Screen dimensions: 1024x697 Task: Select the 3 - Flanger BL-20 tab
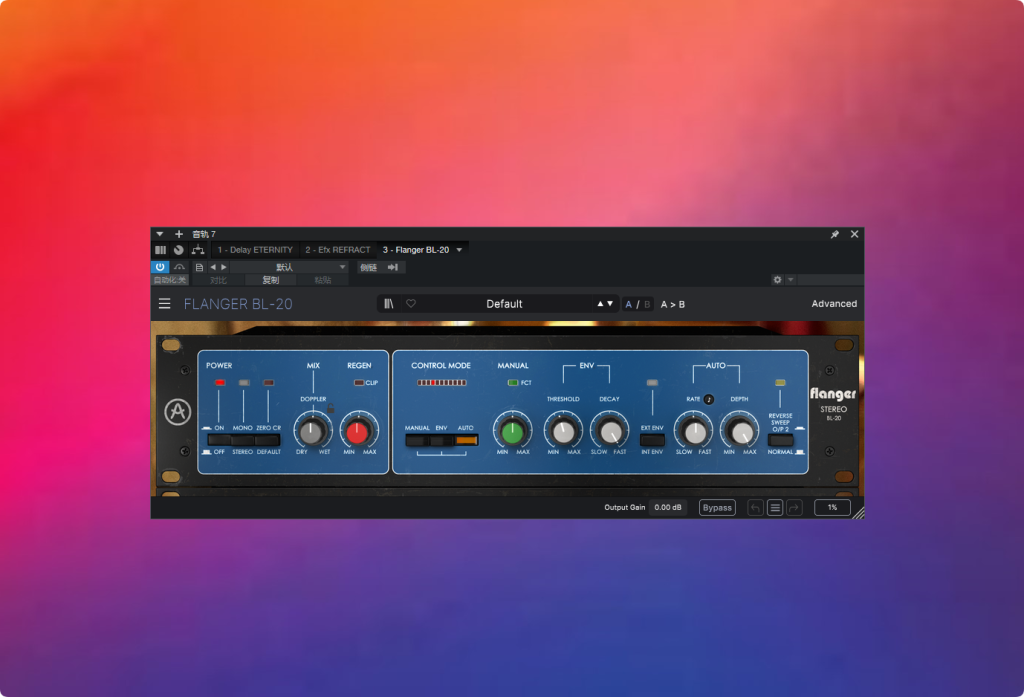(416, 250)
